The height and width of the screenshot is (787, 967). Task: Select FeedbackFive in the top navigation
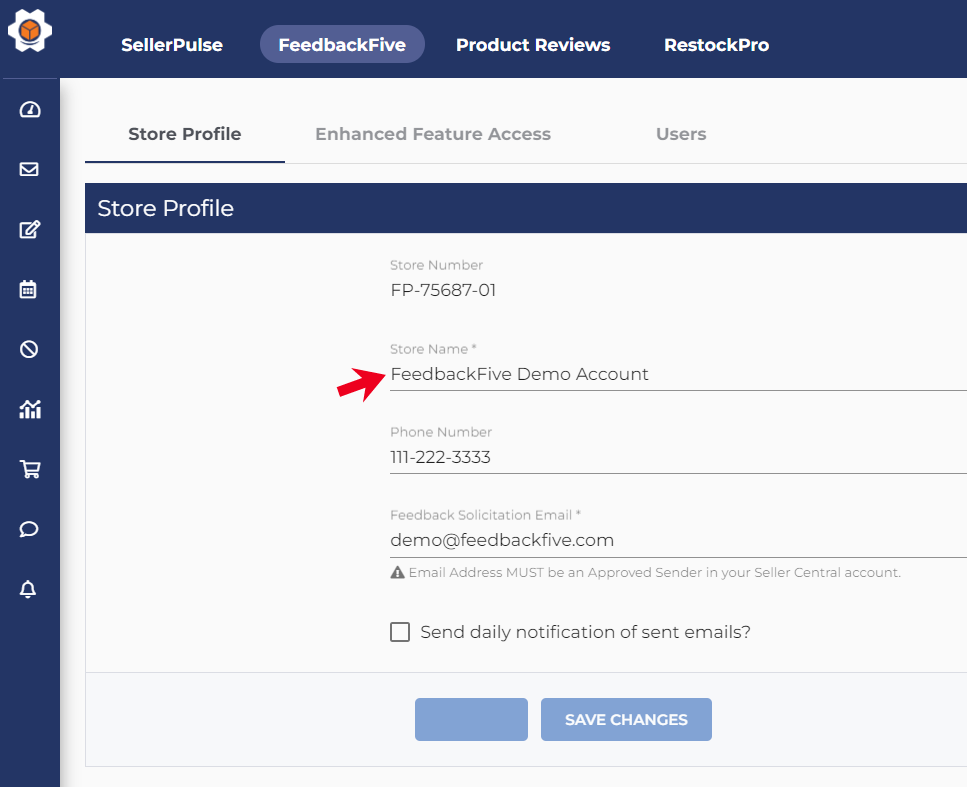pos(342,45)
